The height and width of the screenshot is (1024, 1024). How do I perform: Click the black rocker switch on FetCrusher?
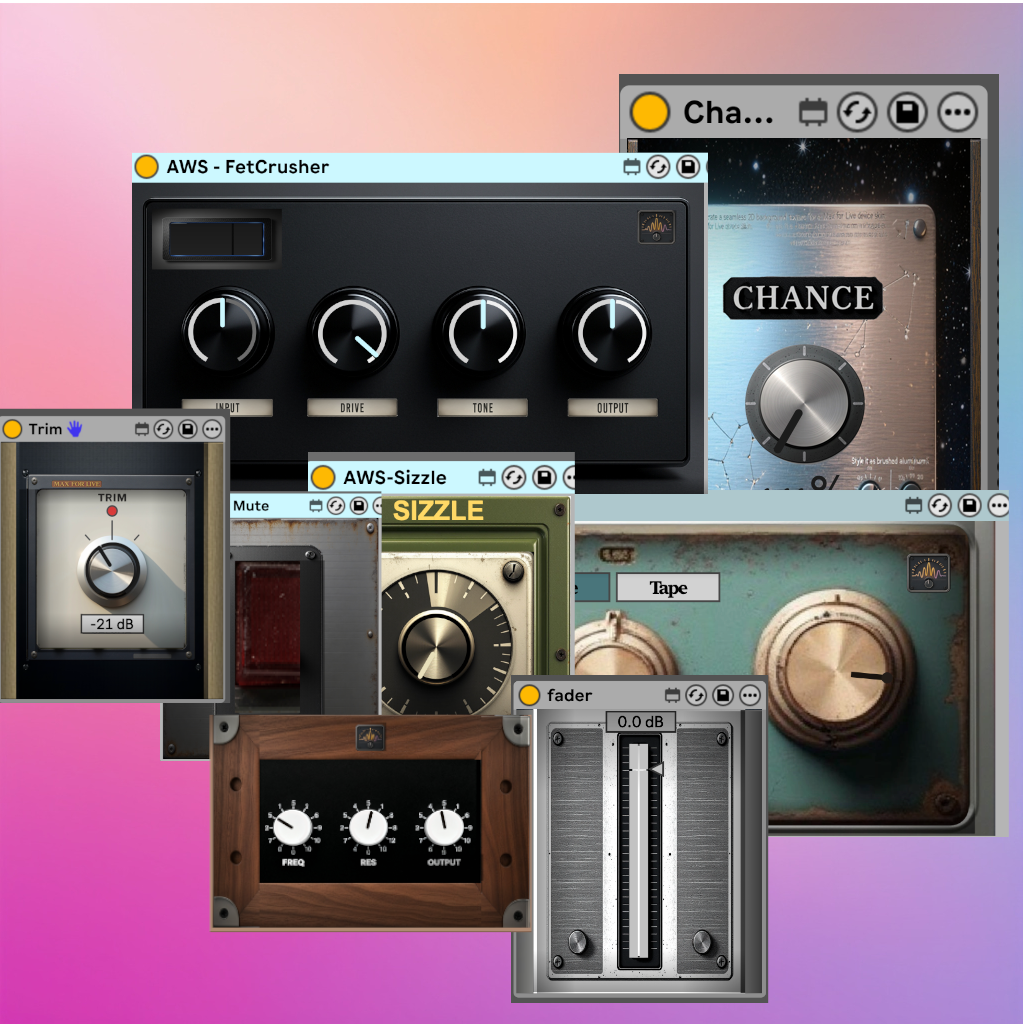click(216, 240)
